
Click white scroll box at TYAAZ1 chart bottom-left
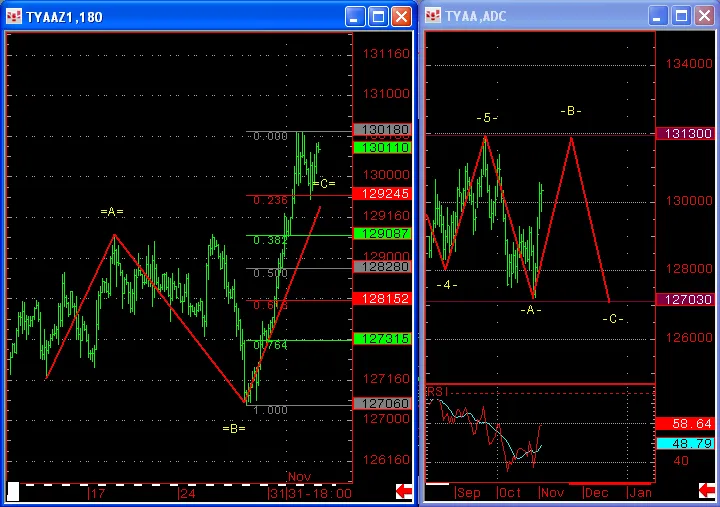click(x=13, y=490)
